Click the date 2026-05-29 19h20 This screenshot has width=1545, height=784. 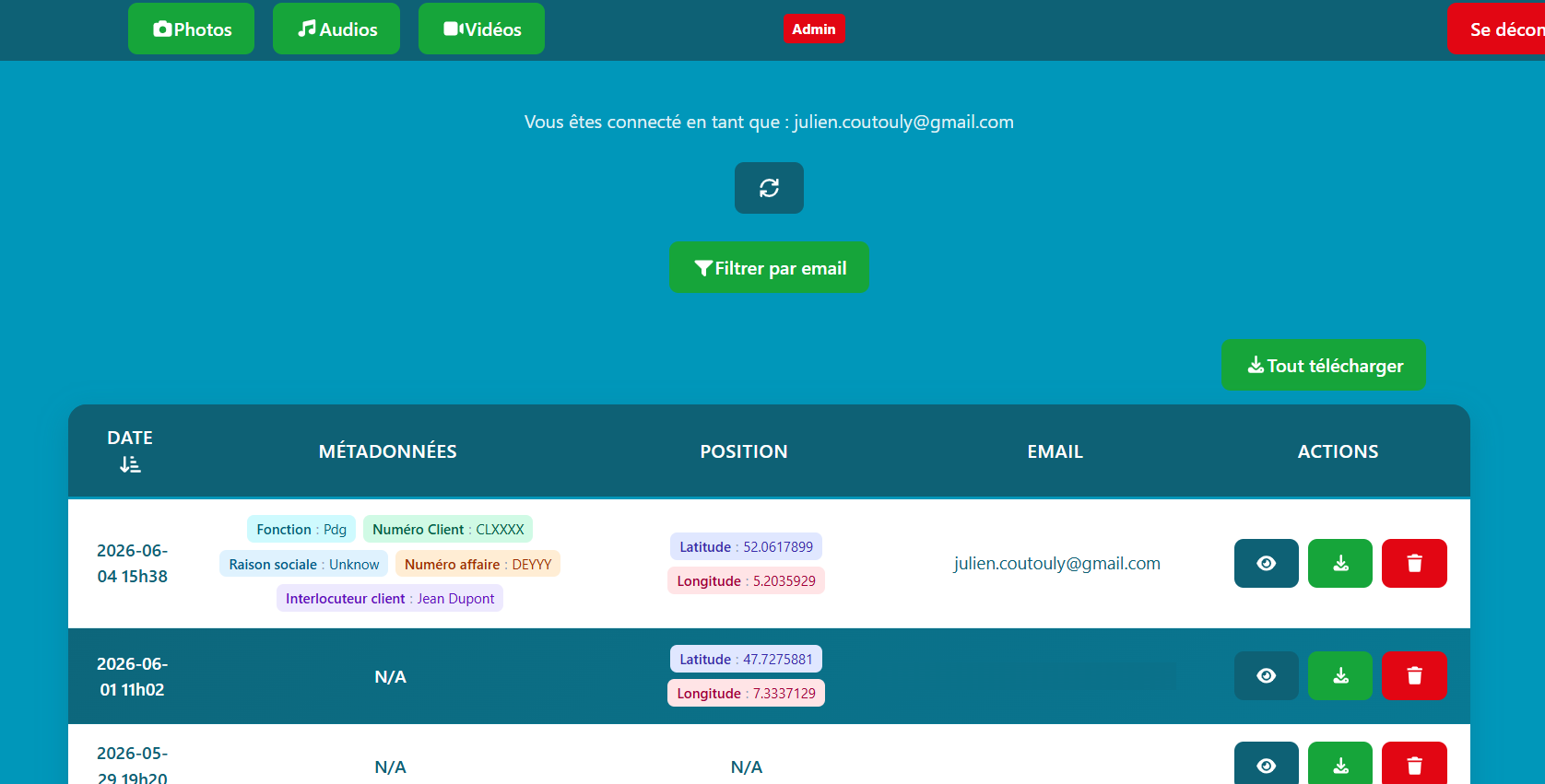(132, 765)
